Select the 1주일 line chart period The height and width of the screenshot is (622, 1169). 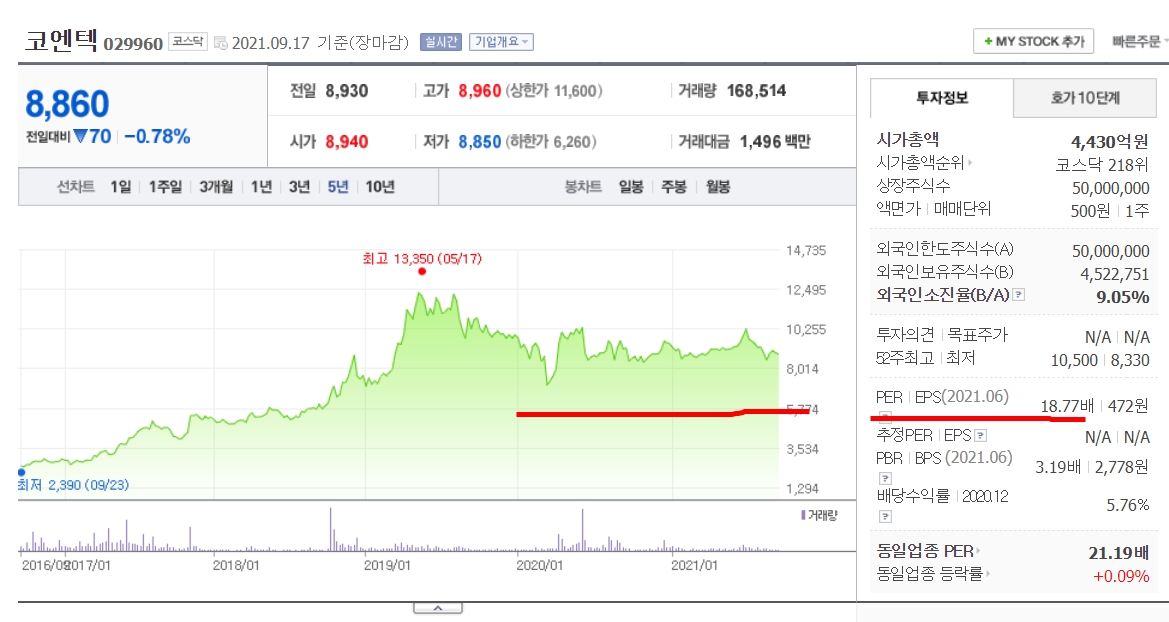pos(165,186)
